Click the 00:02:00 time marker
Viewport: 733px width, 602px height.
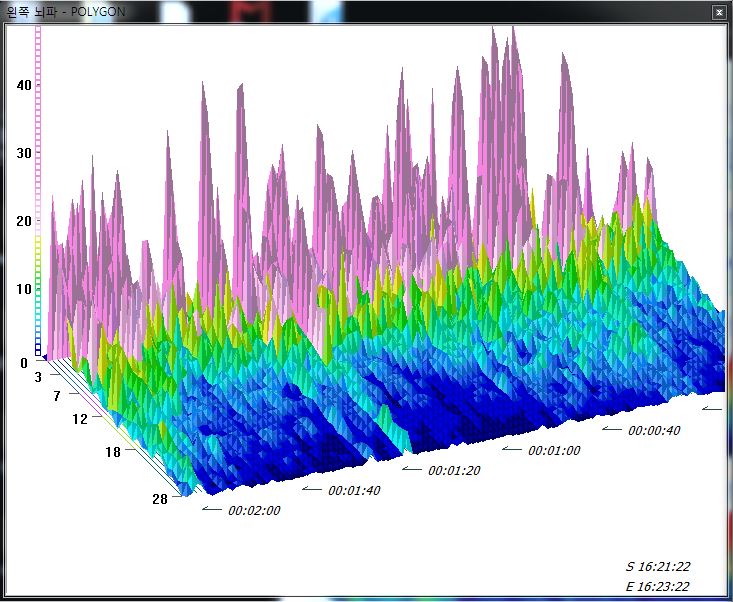254,510
